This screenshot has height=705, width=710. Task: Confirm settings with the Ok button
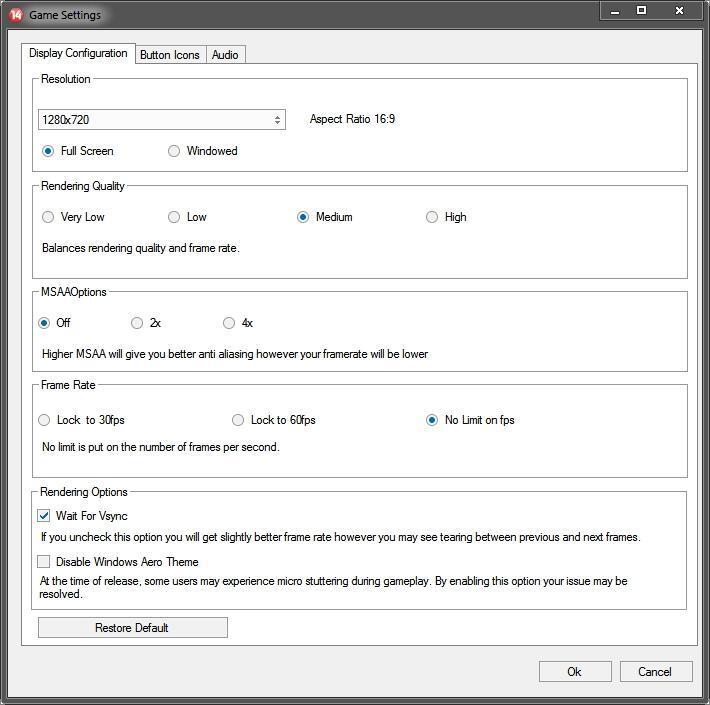tap(574, 672)
